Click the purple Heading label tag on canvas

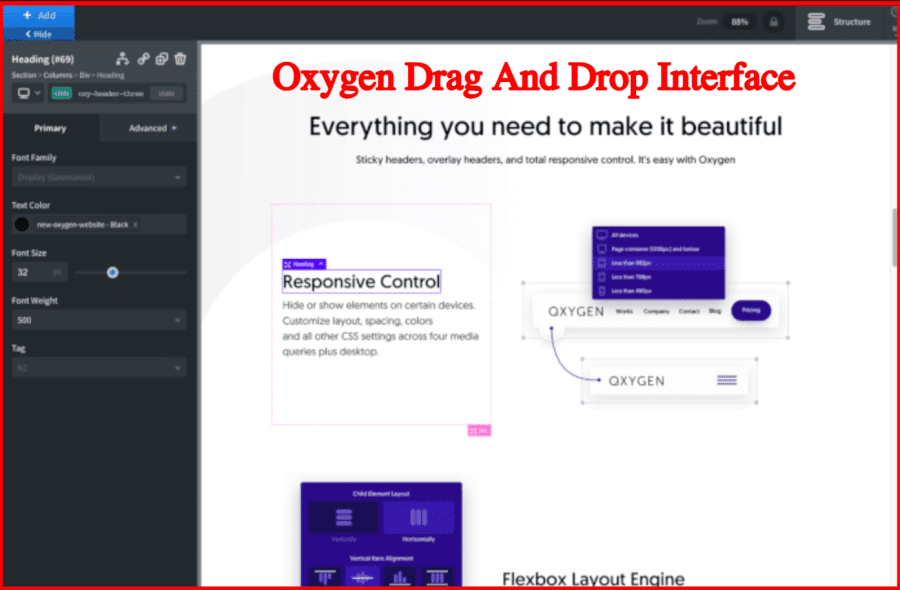(x=304, y=264)
